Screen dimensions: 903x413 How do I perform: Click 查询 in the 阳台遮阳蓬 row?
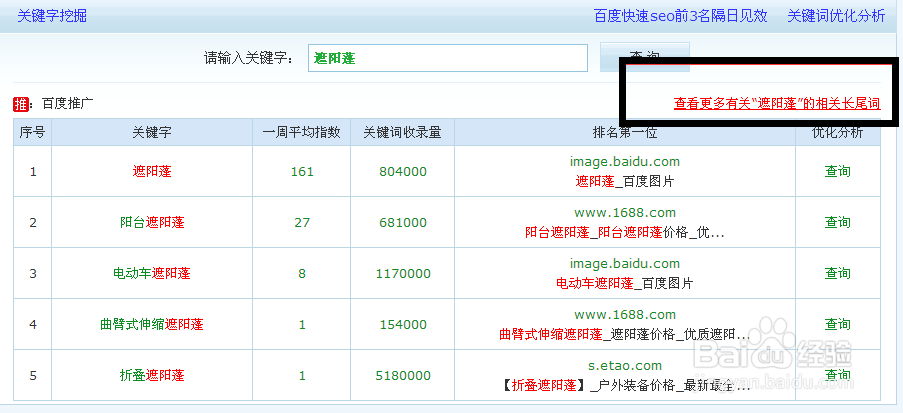pos(837,222)
